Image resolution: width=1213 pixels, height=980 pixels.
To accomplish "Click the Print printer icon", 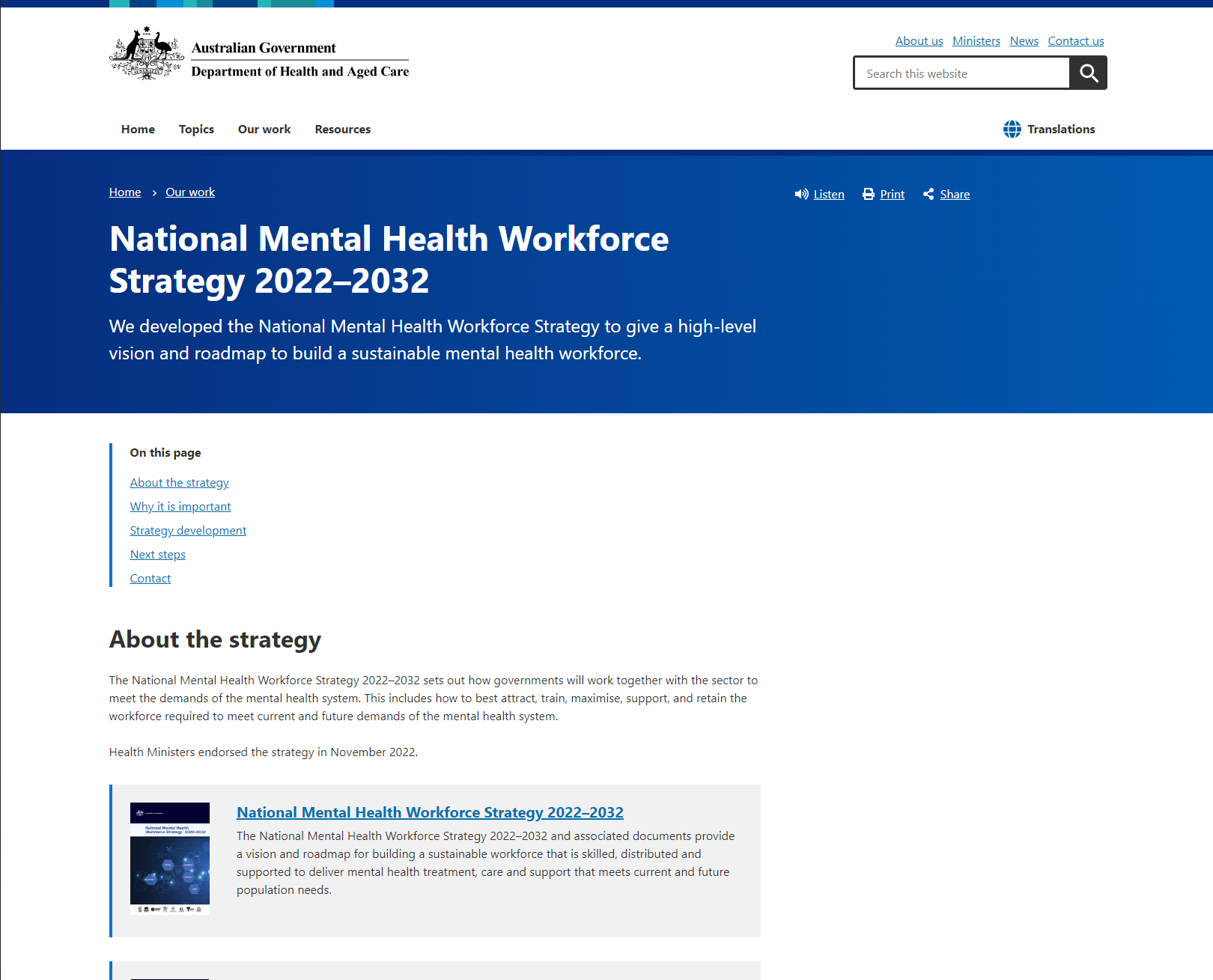I will click(x=869, y=195).
